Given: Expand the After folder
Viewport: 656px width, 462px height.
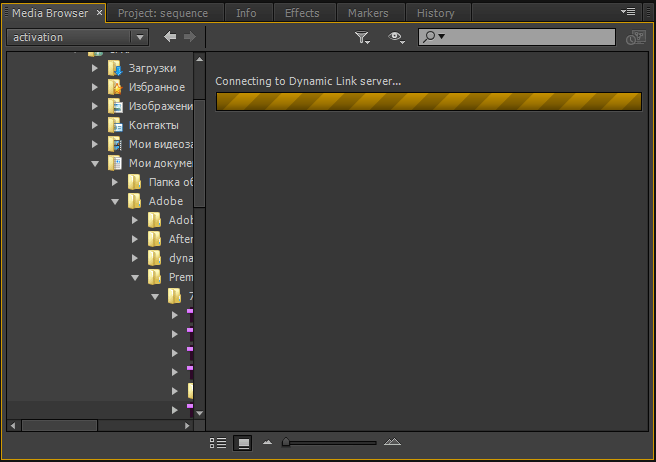Looking at the screenshot, I should pos(135,239).
